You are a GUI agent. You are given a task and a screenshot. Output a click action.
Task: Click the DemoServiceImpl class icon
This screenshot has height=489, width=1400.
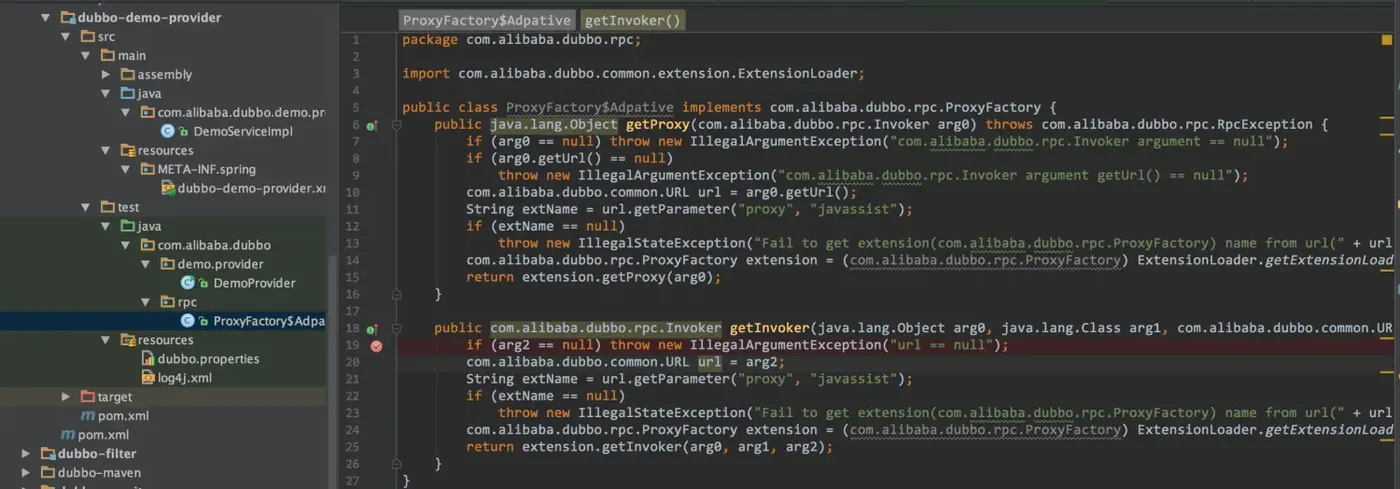point(168,132)
